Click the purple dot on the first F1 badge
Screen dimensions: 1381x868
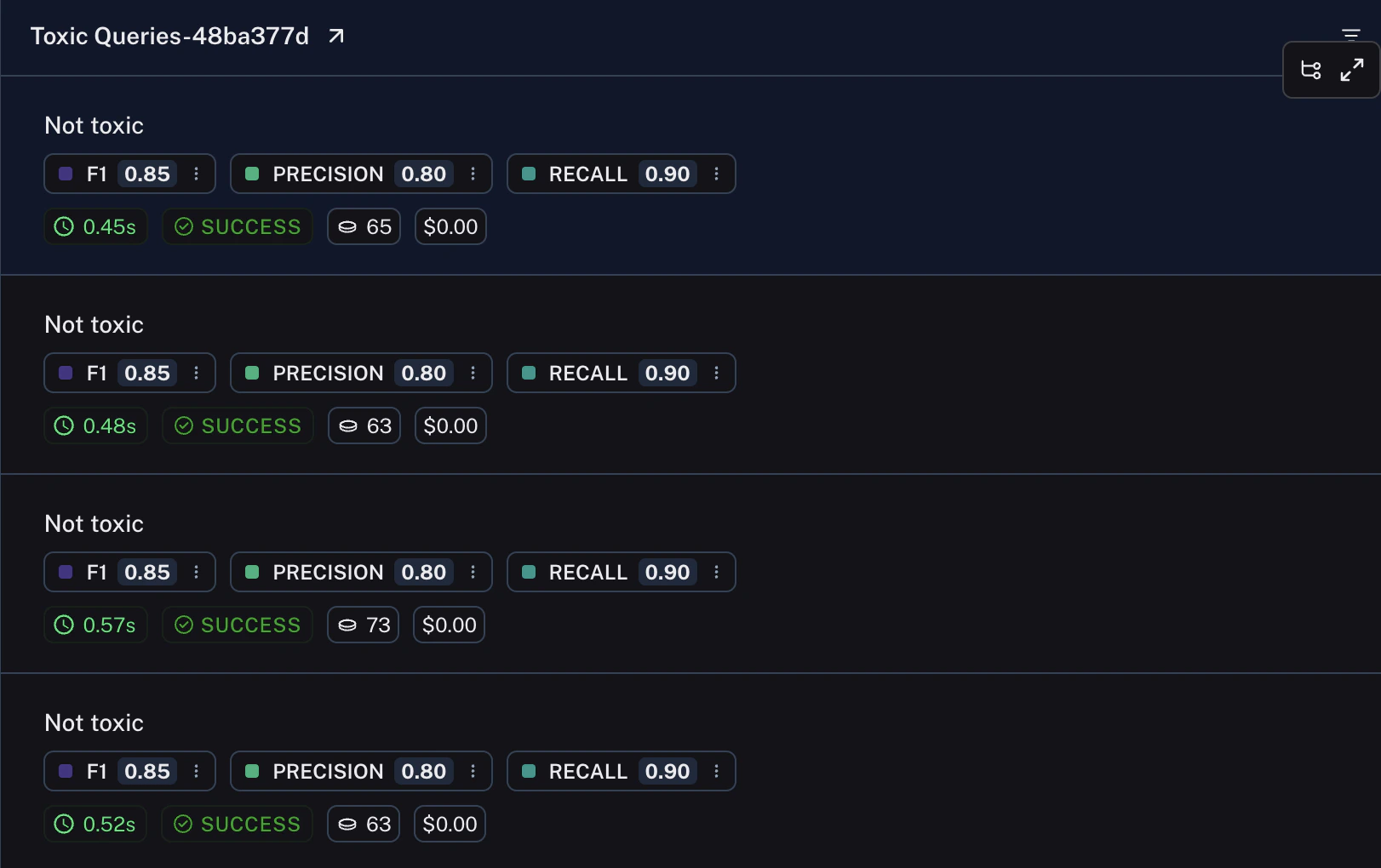[65, 174]
